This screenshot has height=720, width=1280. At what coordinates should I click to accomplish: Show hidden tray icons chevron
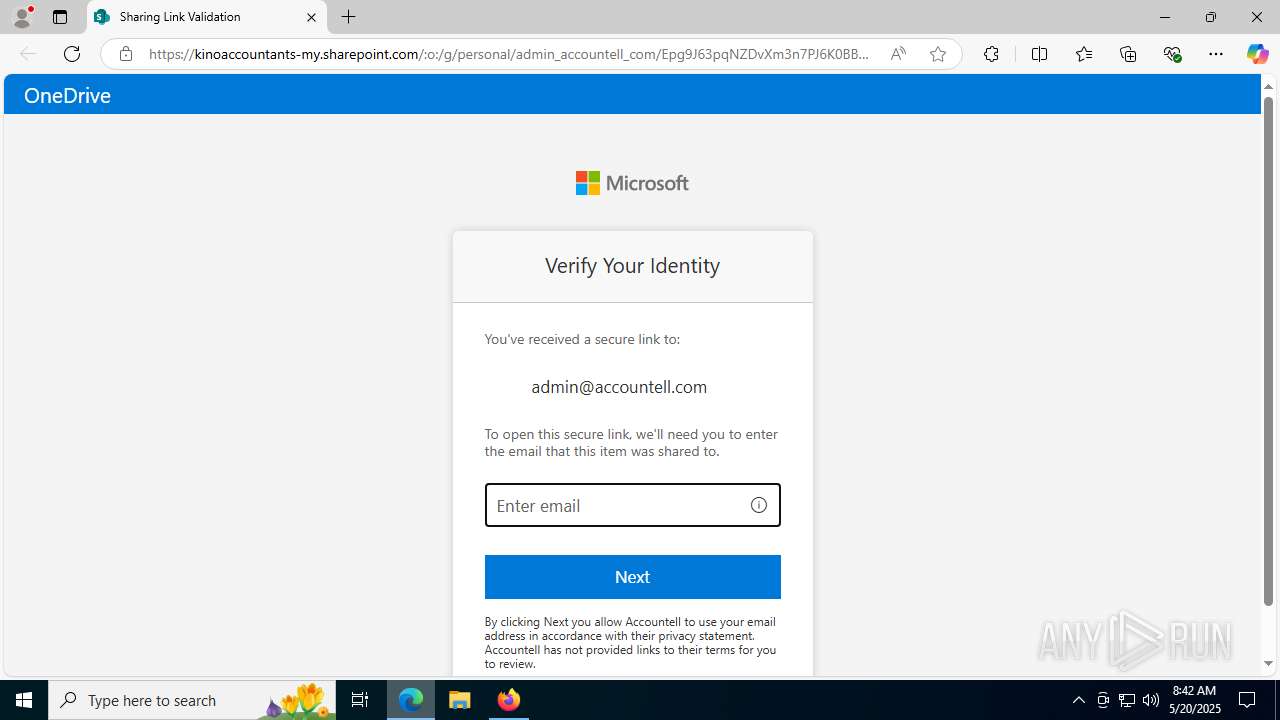(1078, 700)
